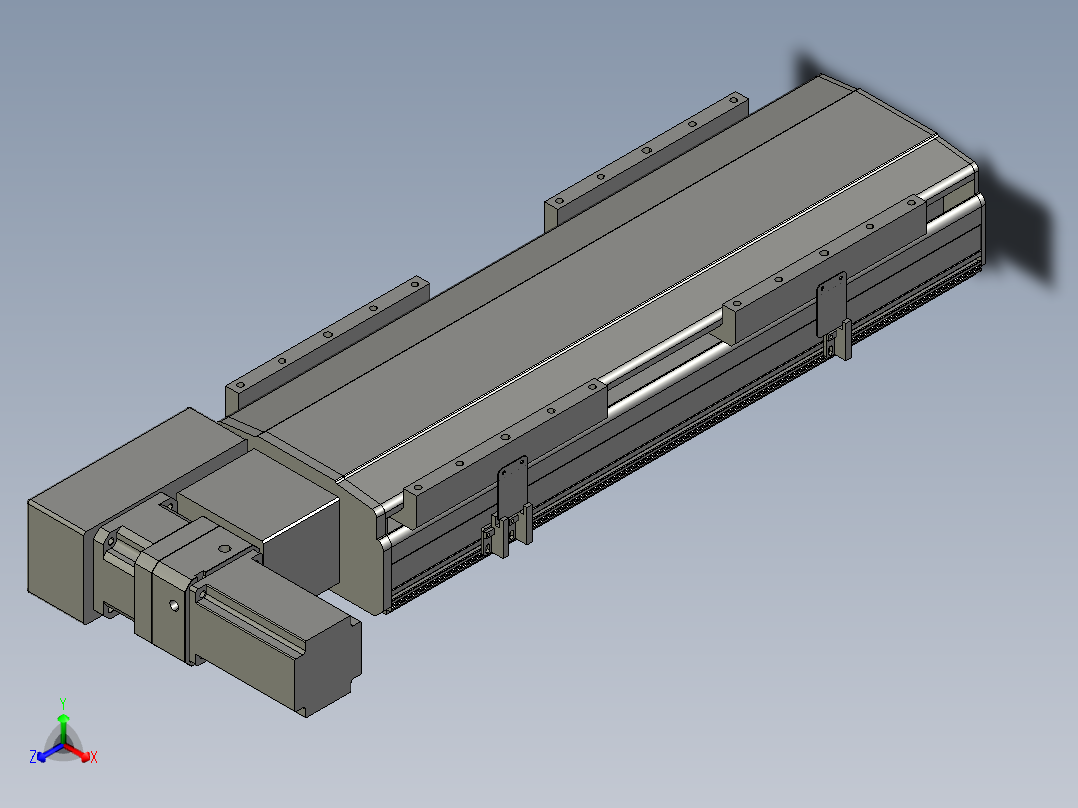This screenshot has width=1078, height=808.
Task: Select the rear sensor bracket plate
Action: point(832,303)
